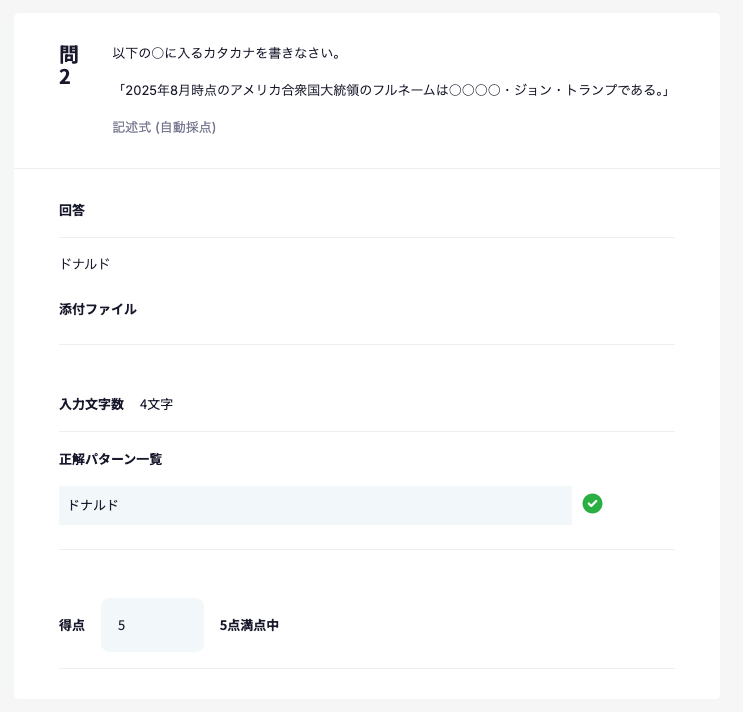Click the 記述式 (自動採点) label
The image size is (743, 712).
tap(164, 127)
